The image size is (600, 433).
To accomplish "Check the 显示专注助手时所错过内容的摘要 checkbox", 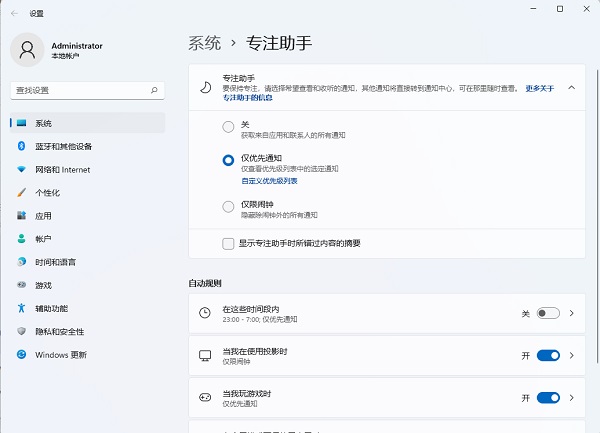I will pos(229,243).
